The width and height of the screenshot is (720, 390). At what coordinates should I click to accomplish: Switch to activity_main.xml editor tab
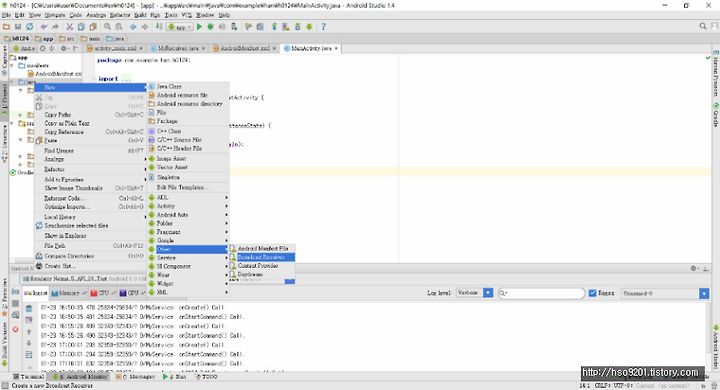tap(115, 48)
